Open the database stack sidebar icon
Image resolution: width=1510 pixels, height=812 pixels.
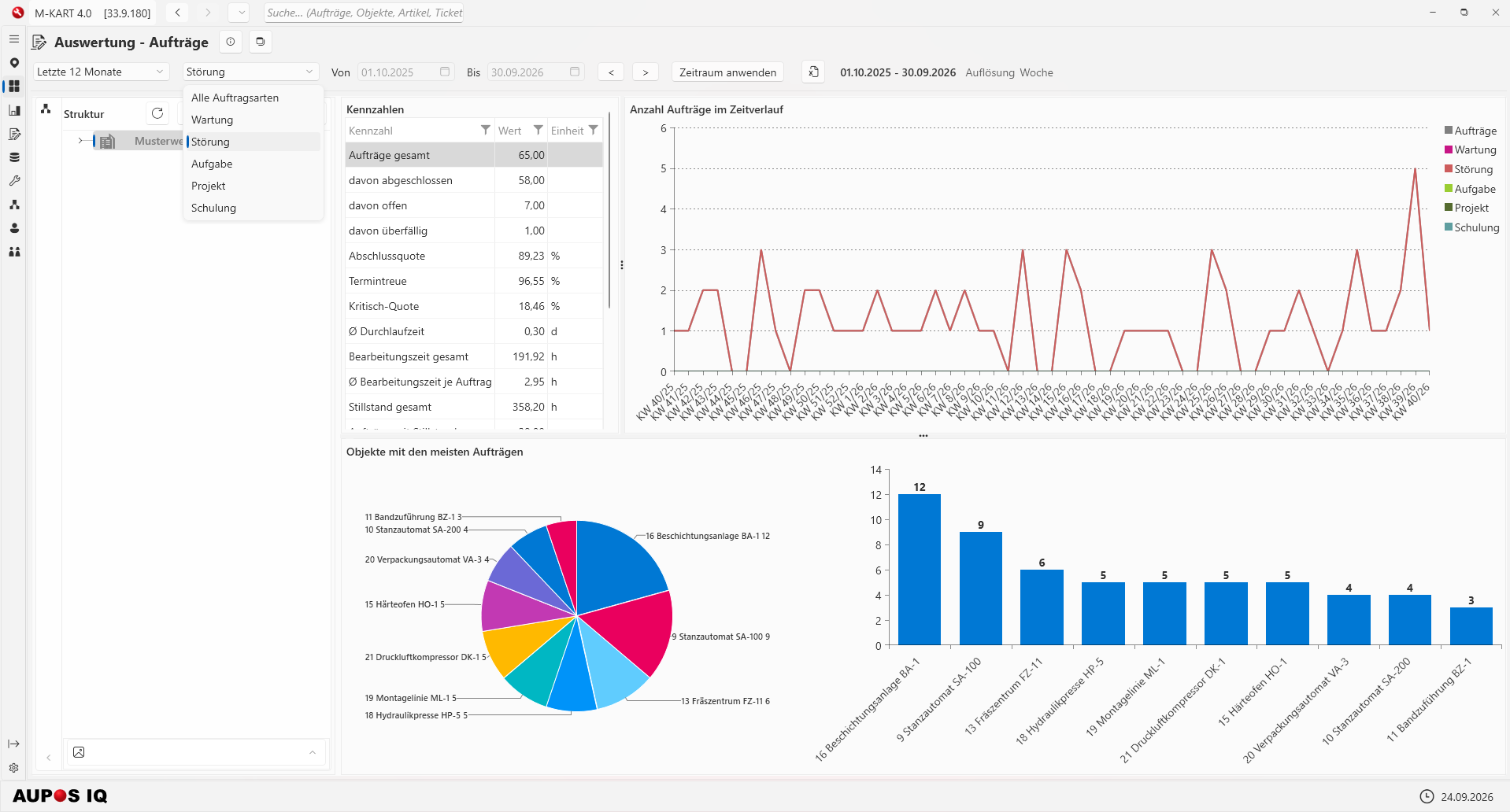pyautogui.click(x=14, y=157)
